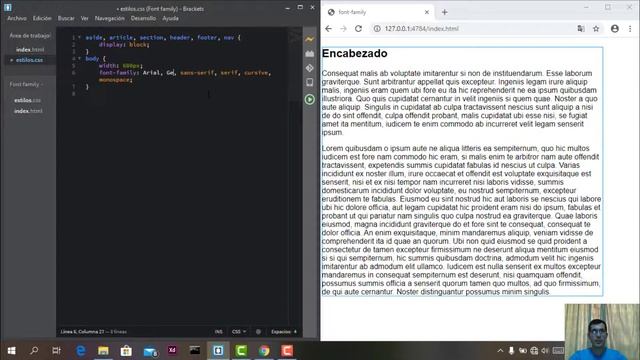
Task: Click the Chrome address bar URL
Action: (422, 29)
